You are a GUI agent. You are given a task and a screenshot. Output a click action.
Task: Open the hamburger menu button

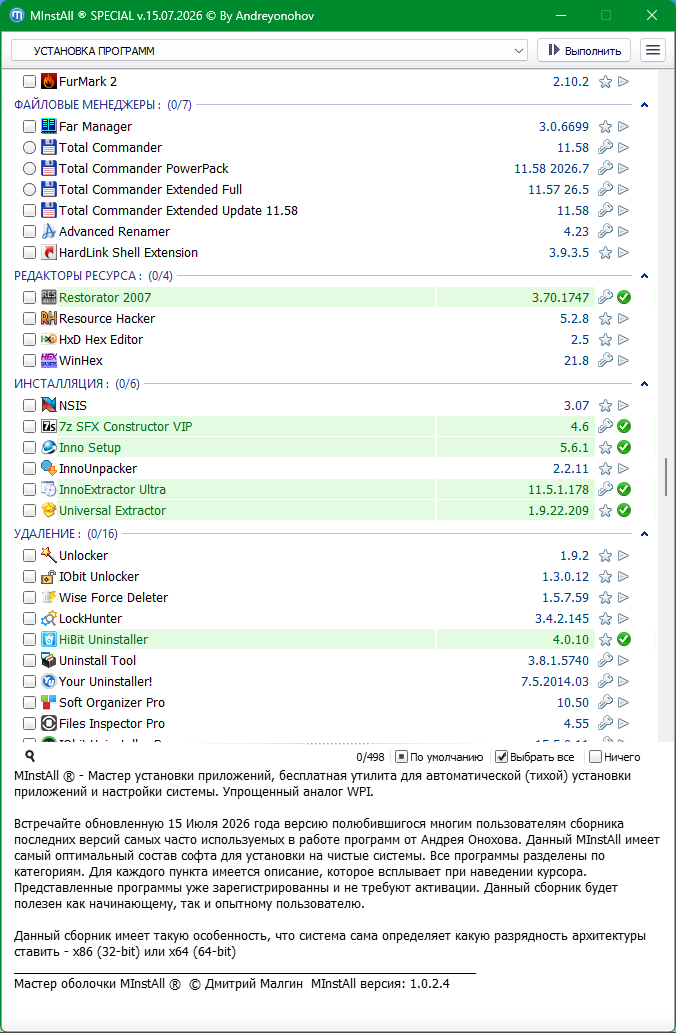(x=652, y=50)
